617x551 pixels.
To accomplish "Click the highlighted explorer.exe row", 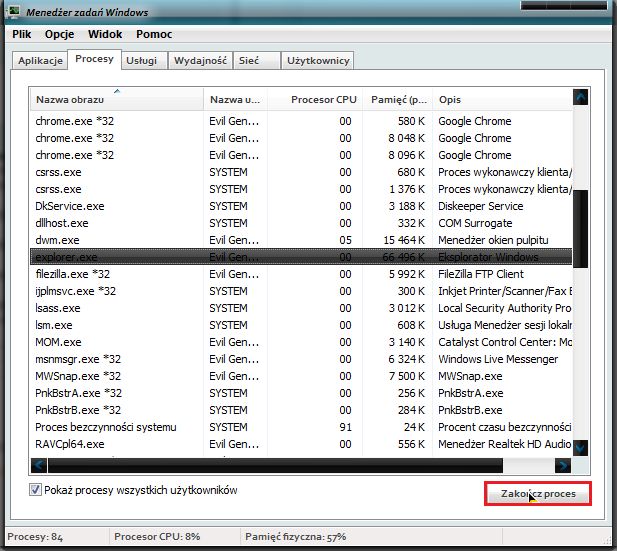I will pyautogui.click(x=301, y=257).
